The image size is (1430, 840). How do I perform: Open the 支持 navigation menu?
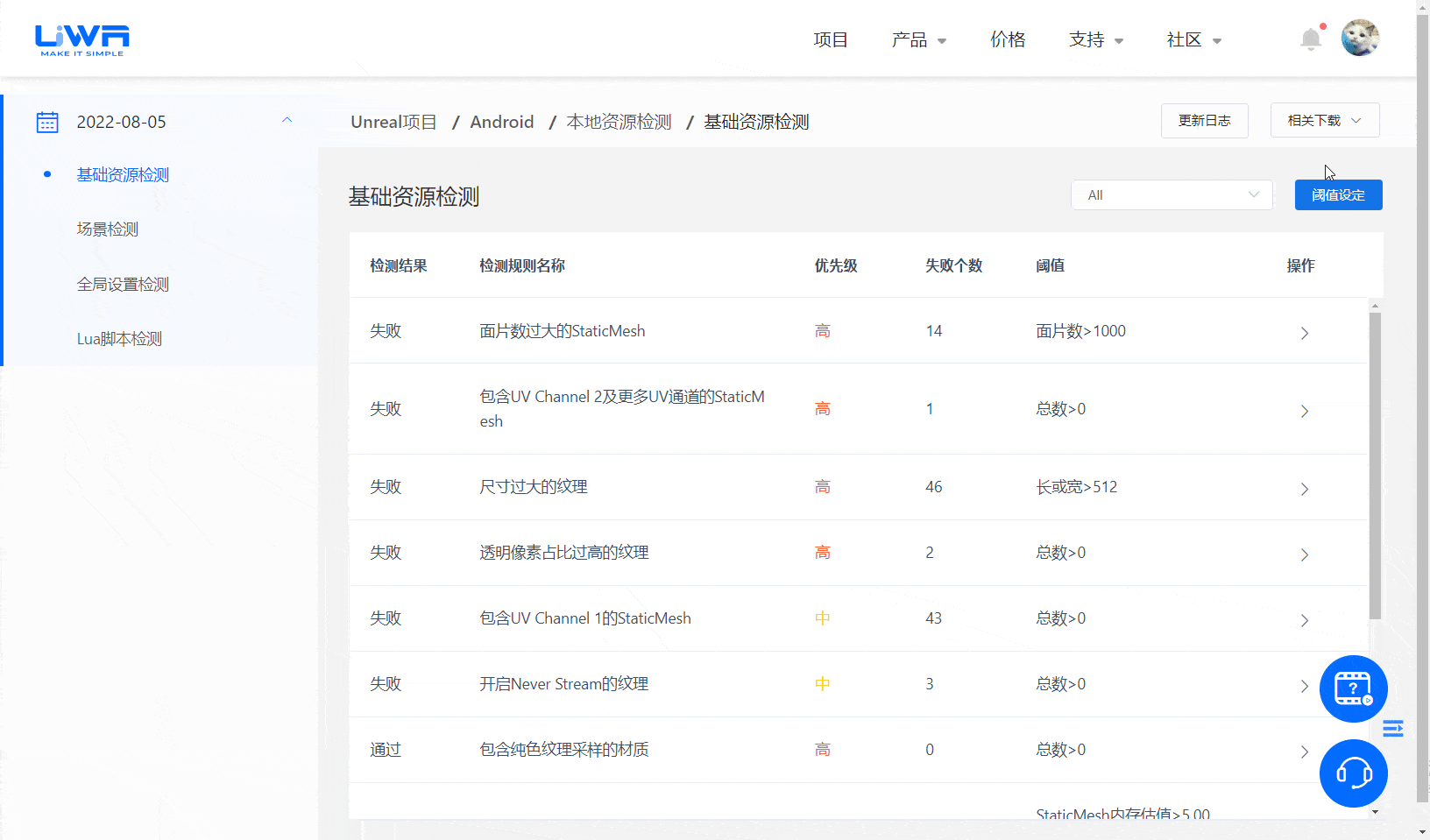[1095, 40]
